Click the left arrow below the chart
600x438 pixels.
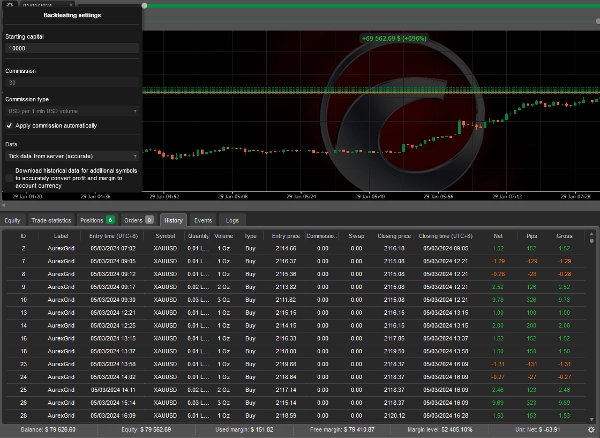point(3,205)
